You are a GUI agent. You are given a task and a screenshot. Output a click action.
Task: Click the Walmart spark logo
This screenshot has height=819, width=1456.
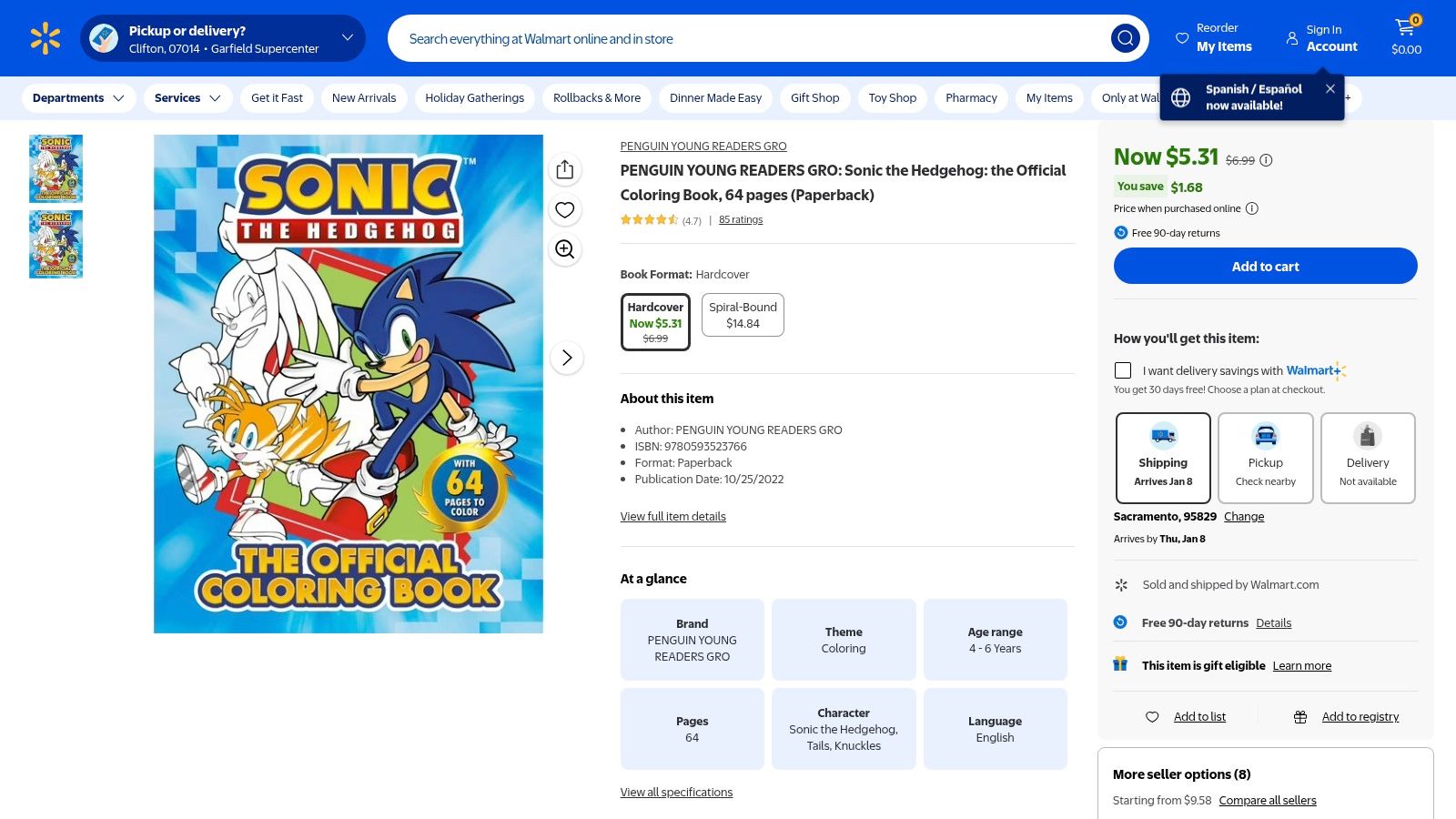(x=43, y=37)
